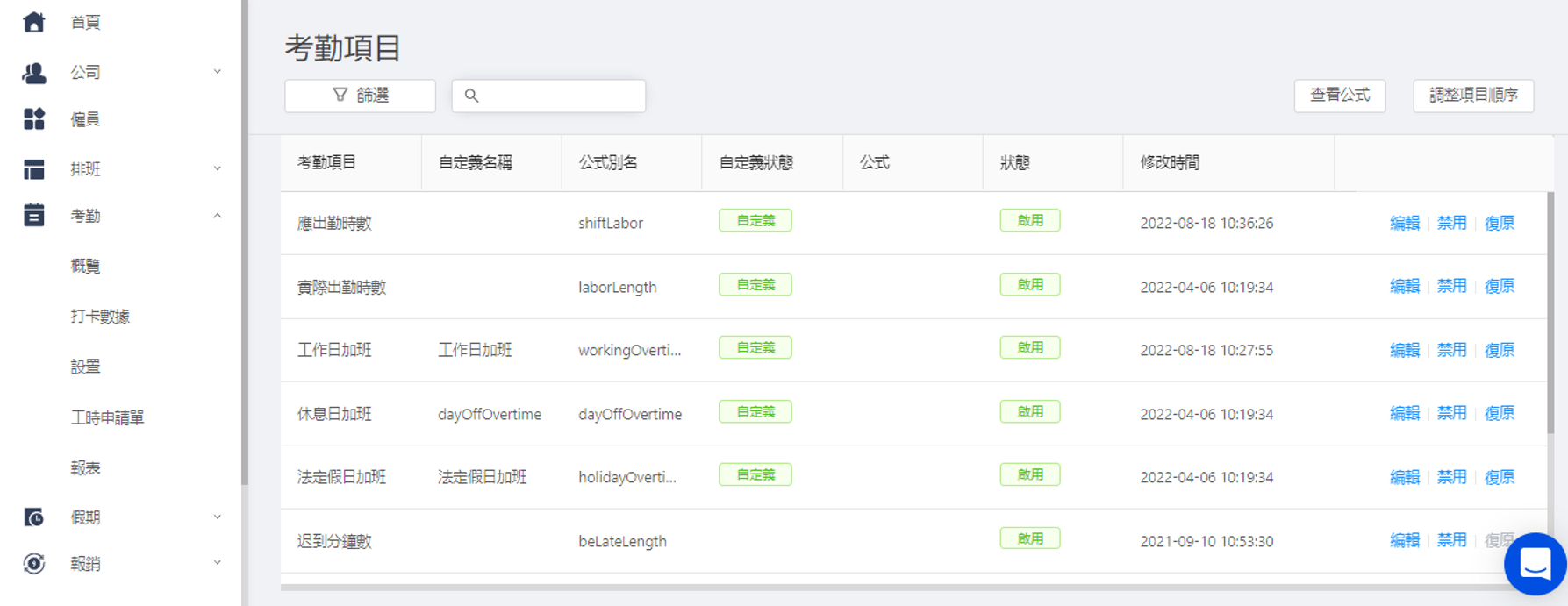Open 設置 submenu item
The height and width of the screenshot is (606, 1568).
click(85, 367)
